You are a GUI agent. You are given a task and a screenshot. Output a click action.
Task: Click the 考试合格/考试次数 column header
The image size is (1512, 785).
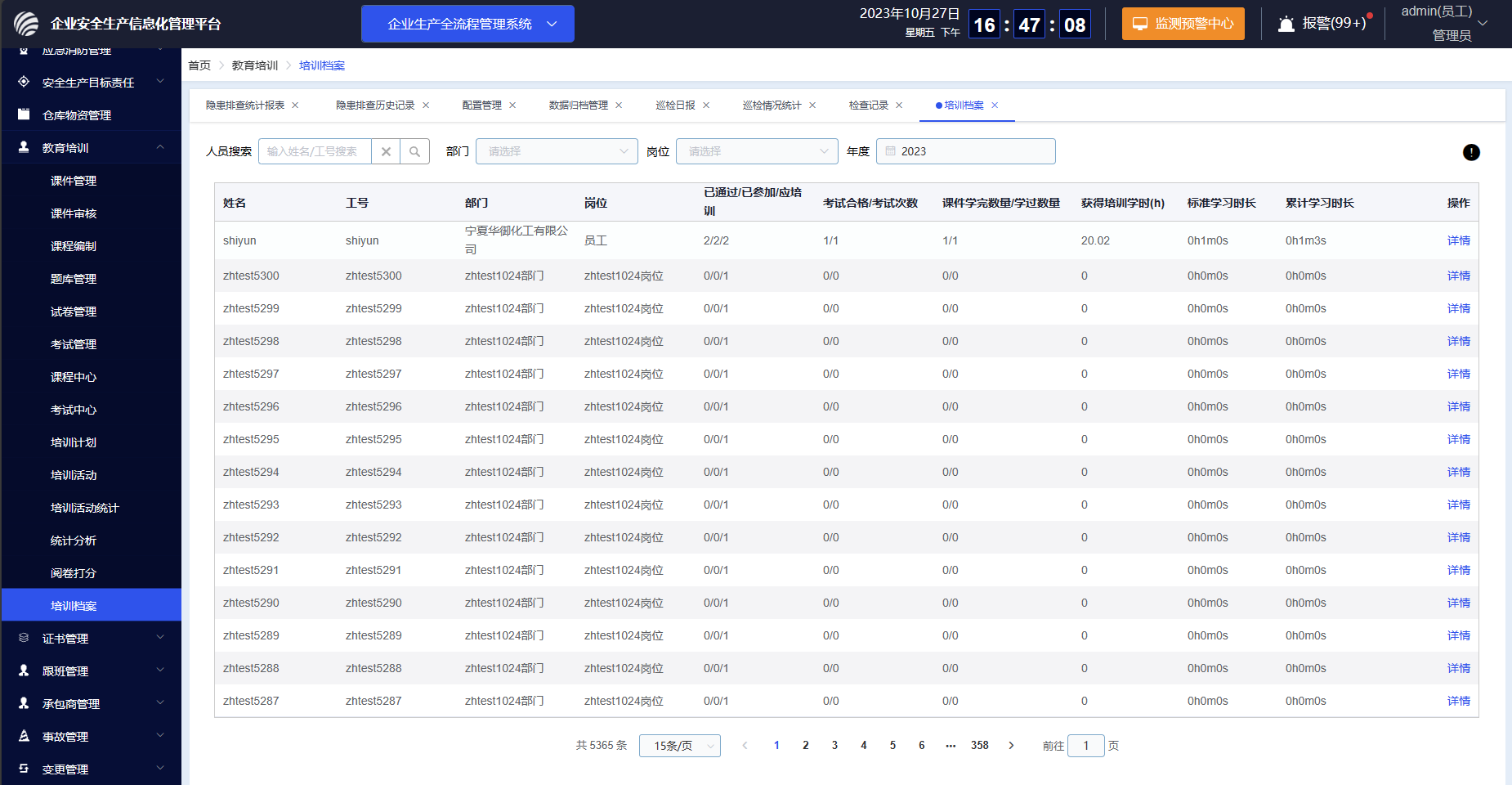870,203
